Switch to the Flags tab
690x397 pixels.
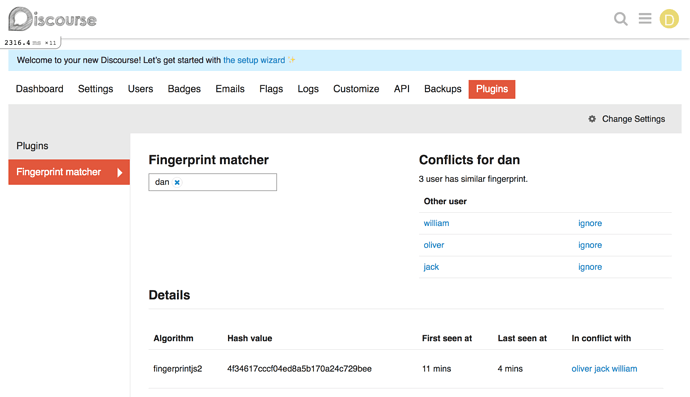coord(271,89)
